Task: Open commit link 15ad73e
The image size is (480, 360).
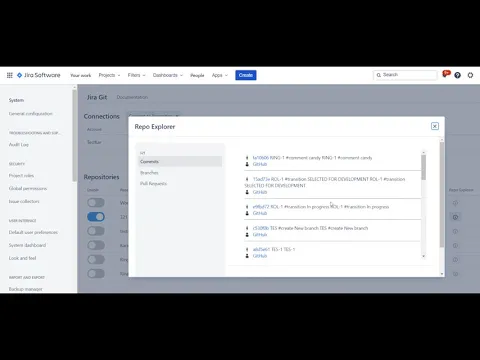Action: pyautogui.click(x=261, y=179)
